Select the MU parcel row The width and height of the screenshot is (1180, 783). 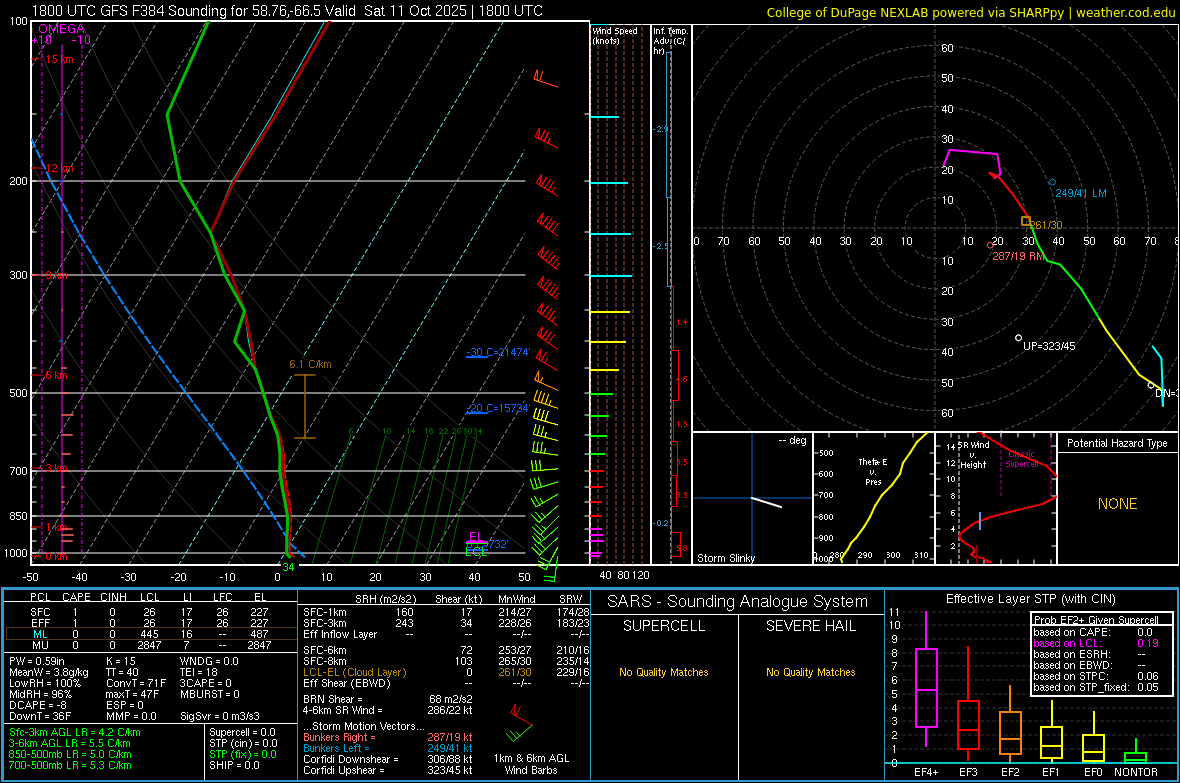(x=150, y=645)
